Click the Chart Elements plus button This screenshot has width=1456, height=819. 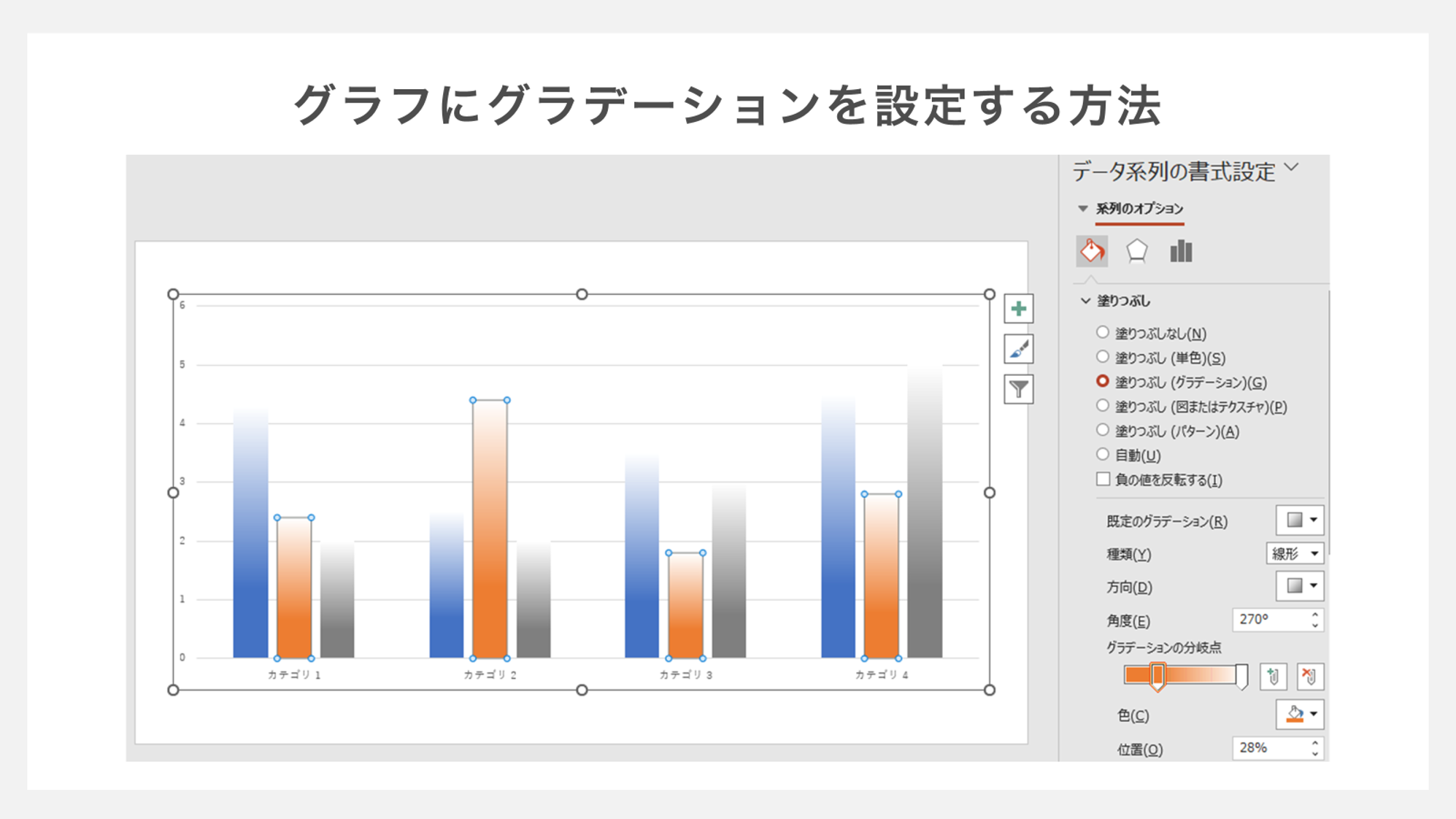(1018, 309)
